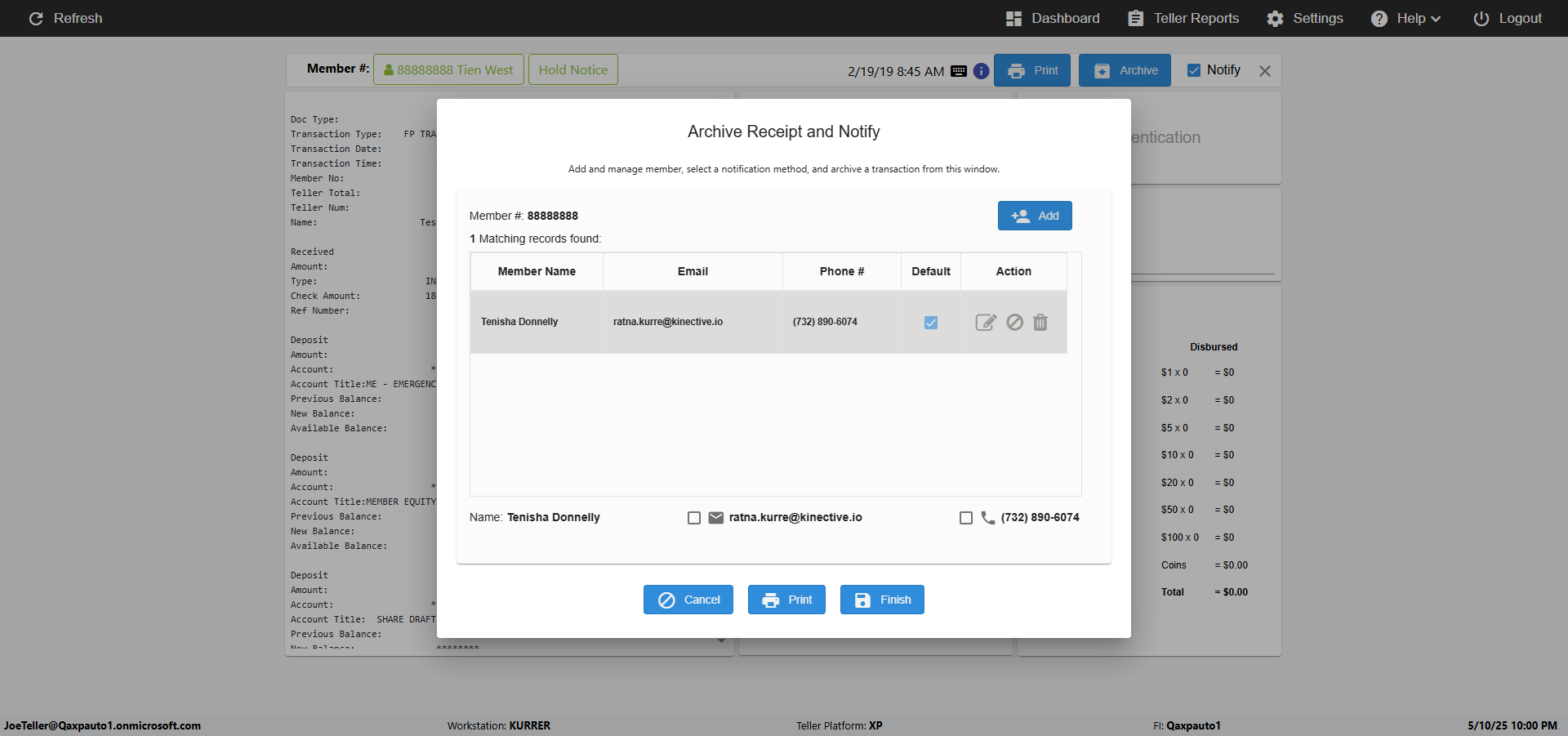
Task: Select the ratna.kurre@kinective.io table cell
Action: (693, 322)
